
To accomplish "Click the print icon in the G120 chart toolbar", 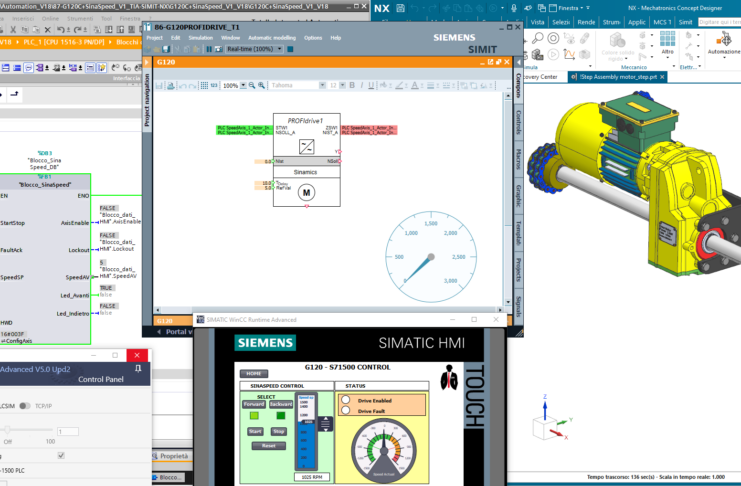I will click(171, 86).
